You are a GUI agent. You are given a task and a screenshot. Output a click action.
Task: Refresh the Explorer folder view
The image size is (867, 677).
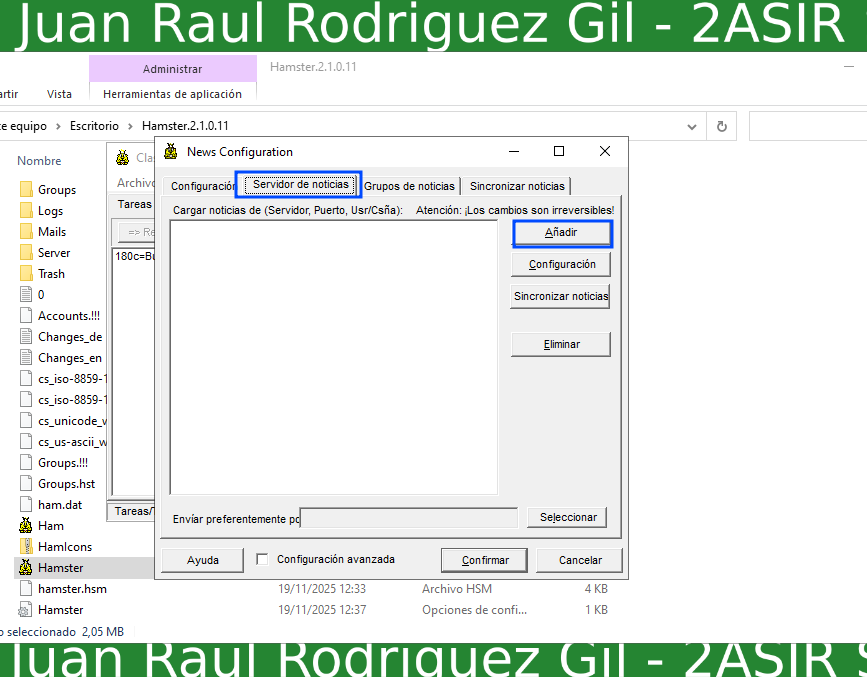[722, 127]
